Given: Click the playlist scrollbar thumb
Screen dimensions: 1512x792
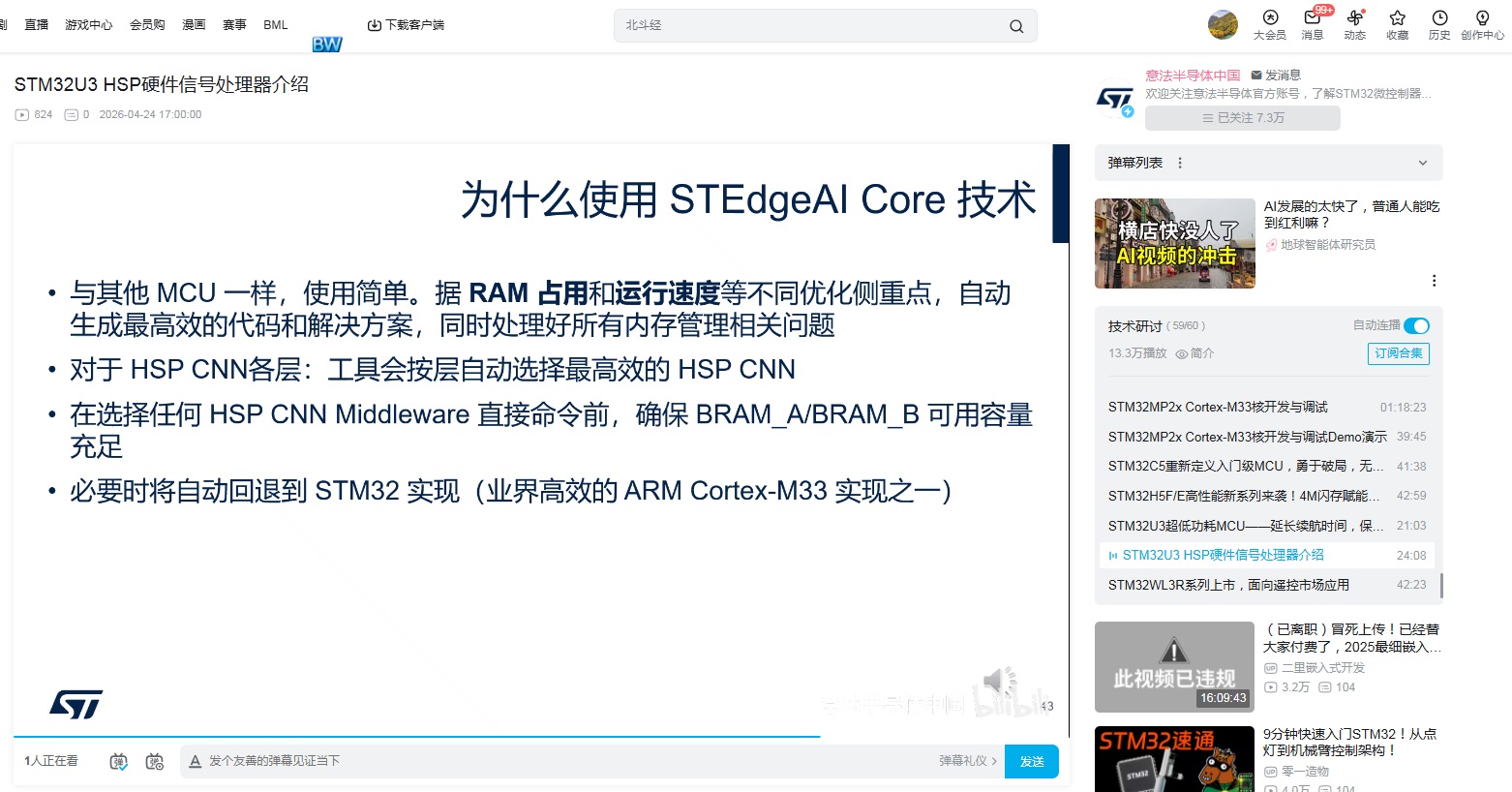Looking at the screenshot, I should (1441, 586).
